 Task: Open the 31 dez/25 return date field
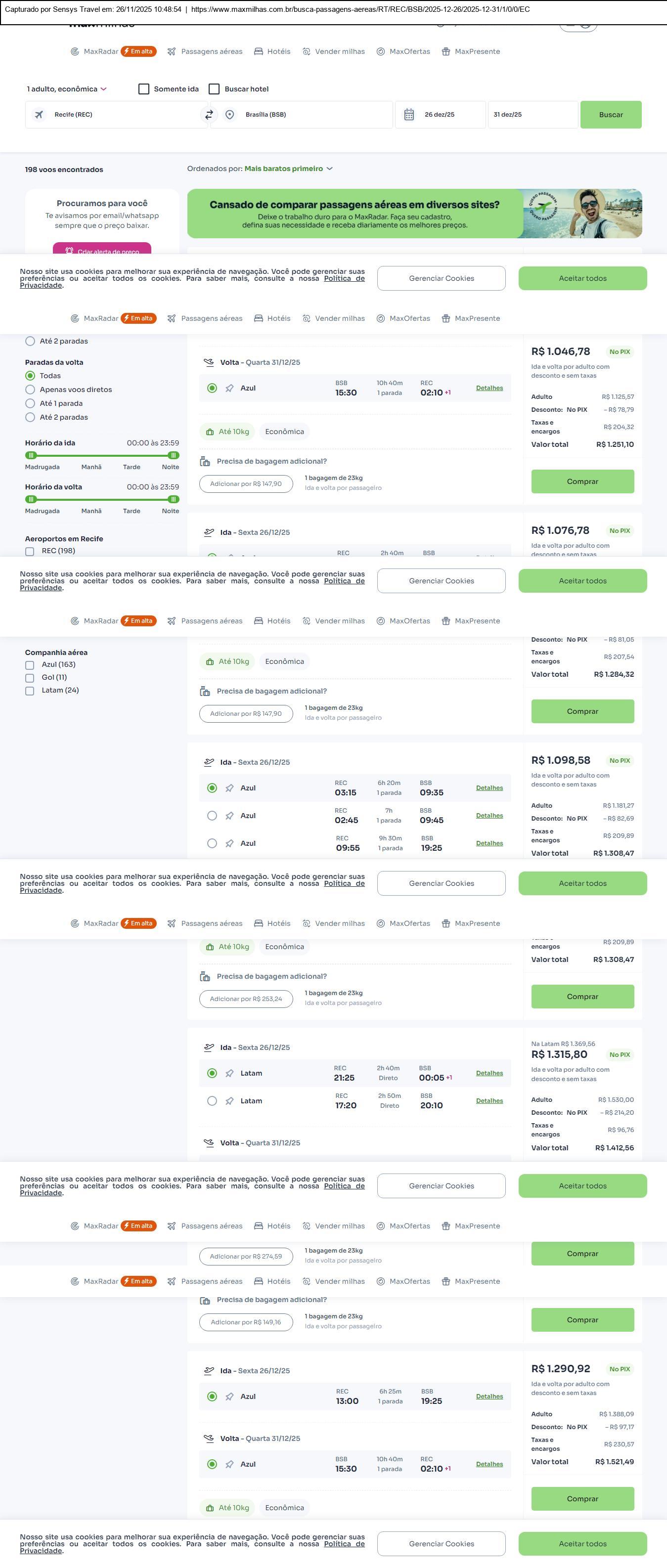[532, 114]
